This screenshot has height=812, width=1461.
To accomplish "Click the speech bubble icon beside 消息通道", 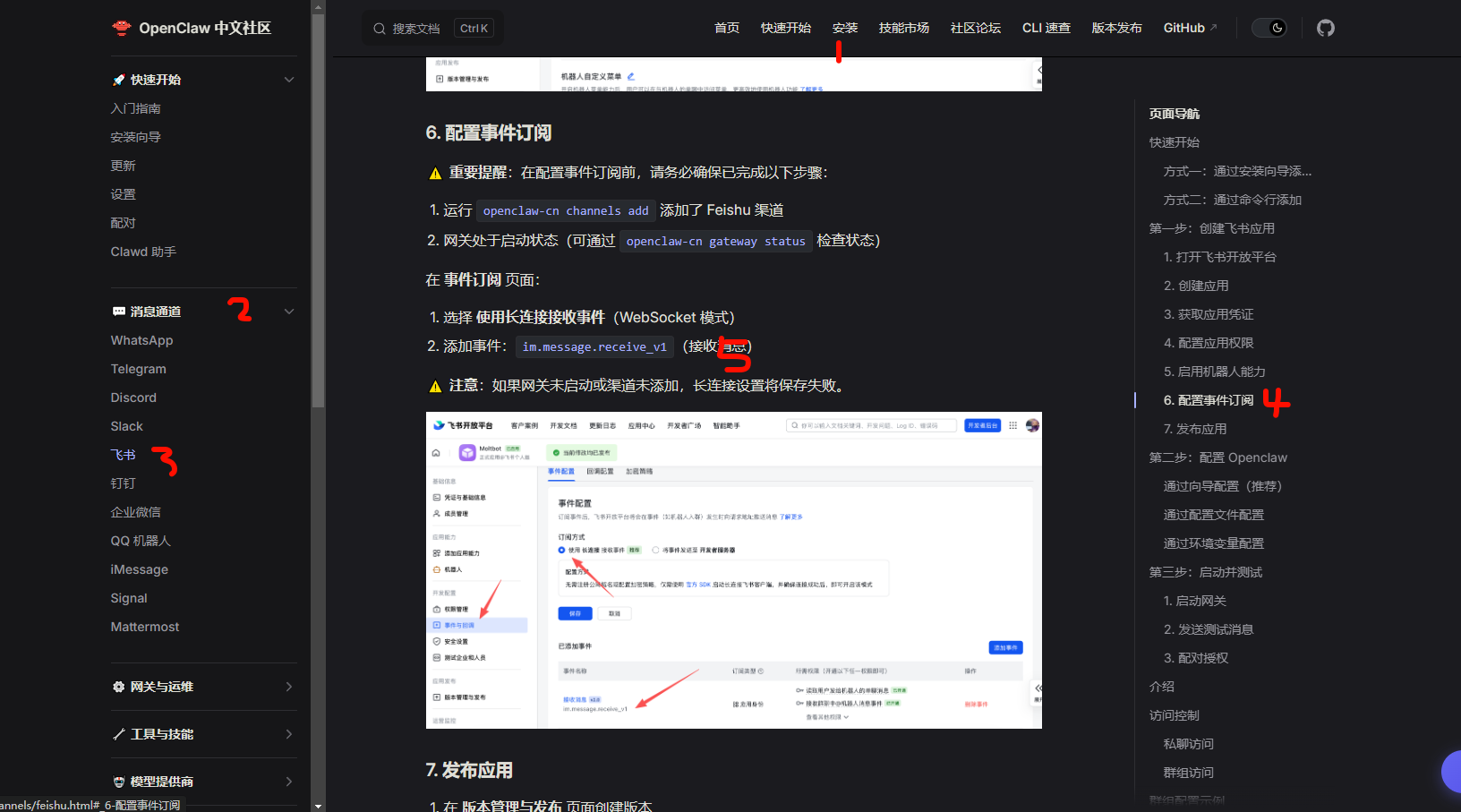I will point(119,311).
